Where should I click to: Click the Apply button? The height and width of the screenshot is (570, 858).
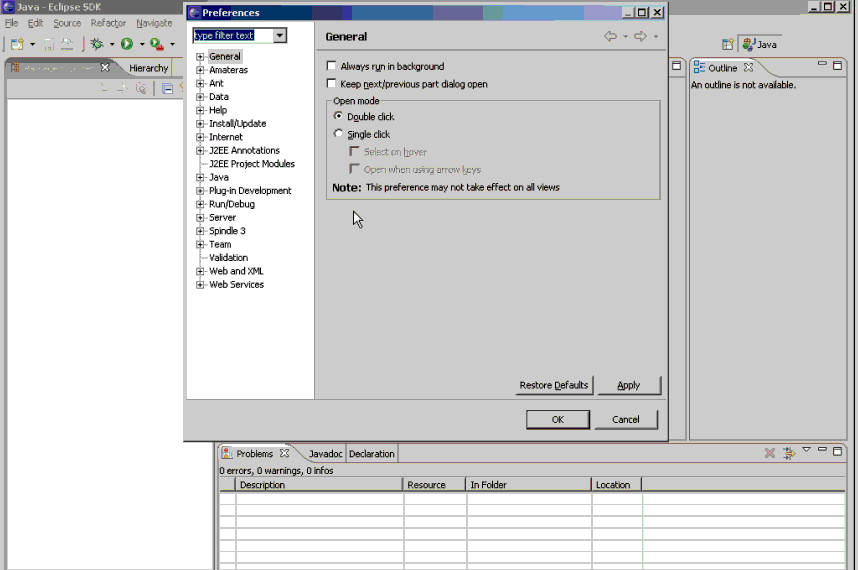click(x=629, y=385)
